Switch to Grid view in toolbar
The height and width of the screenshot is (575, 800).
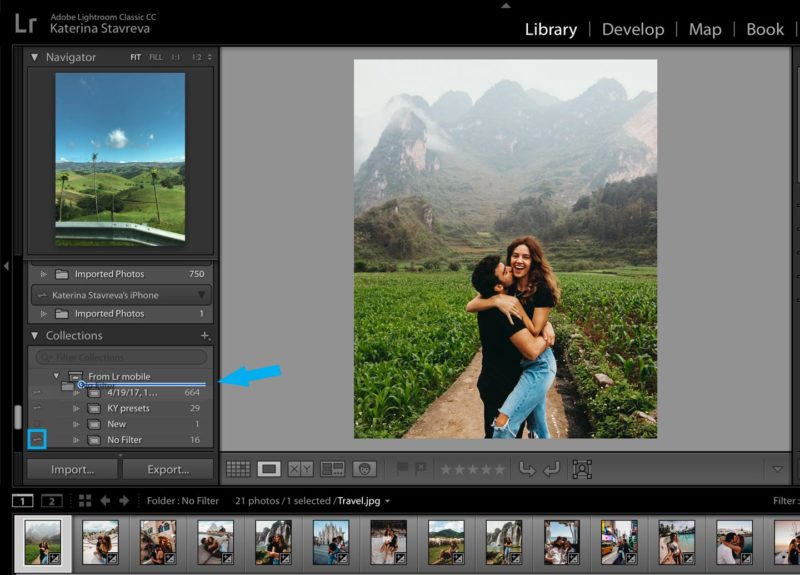pos(237,468)
